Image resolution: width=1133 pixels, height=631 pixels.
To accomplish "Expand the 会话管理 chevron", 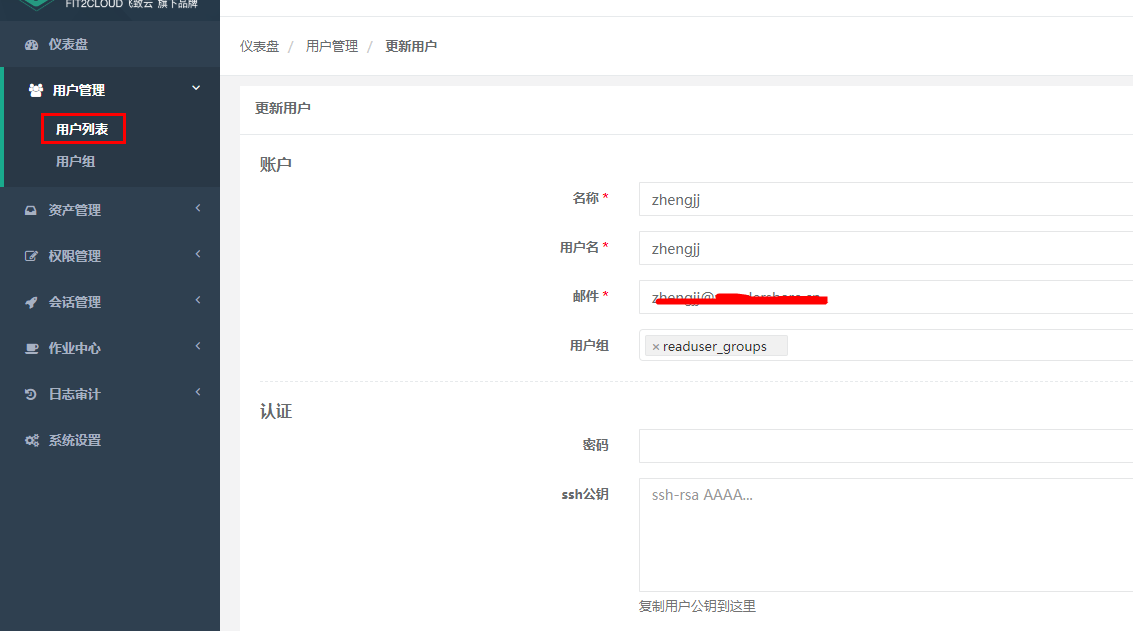I will click(198, 300).
